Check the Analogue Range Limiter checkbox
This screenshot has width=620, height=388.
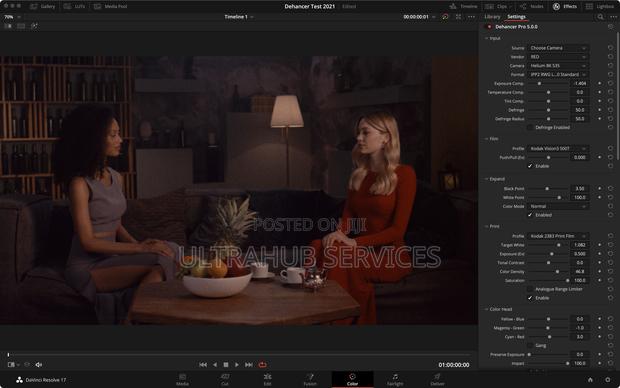click(x=530, y=289)
